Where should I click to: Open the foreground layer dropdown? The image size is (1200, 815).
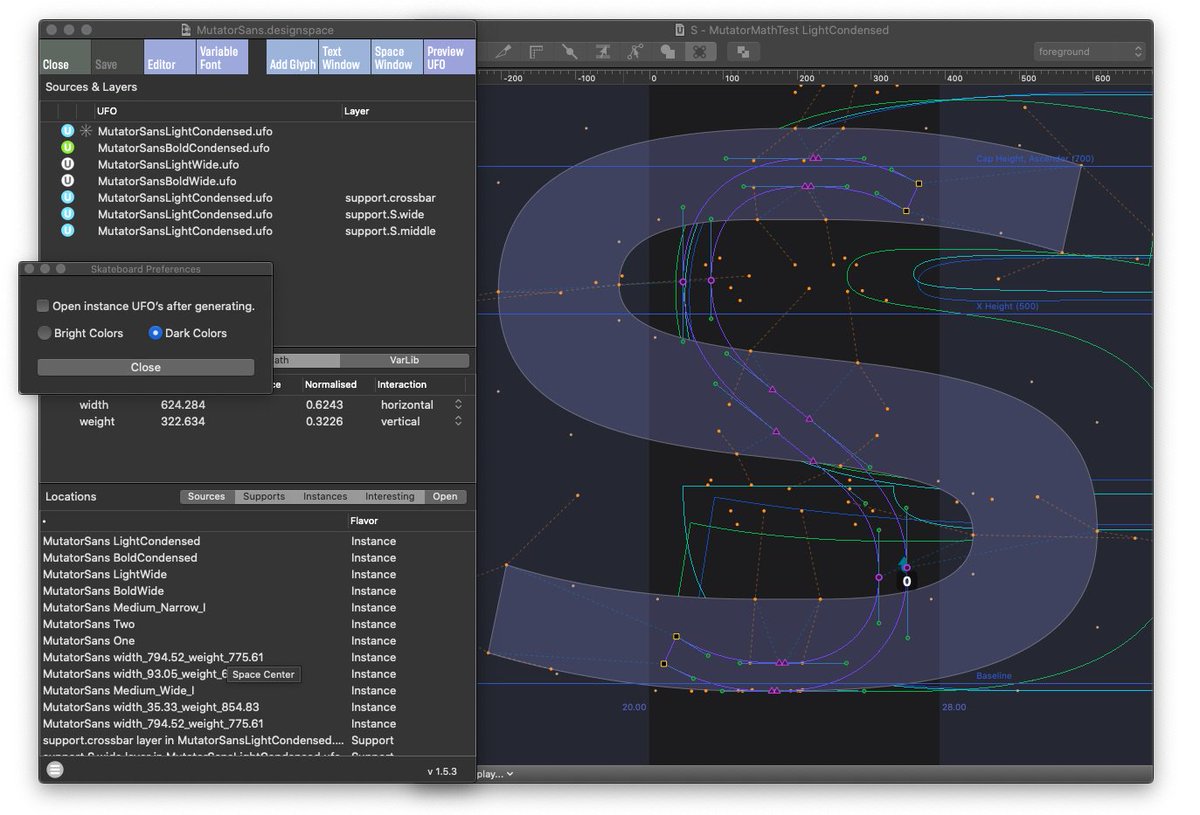1089,51
